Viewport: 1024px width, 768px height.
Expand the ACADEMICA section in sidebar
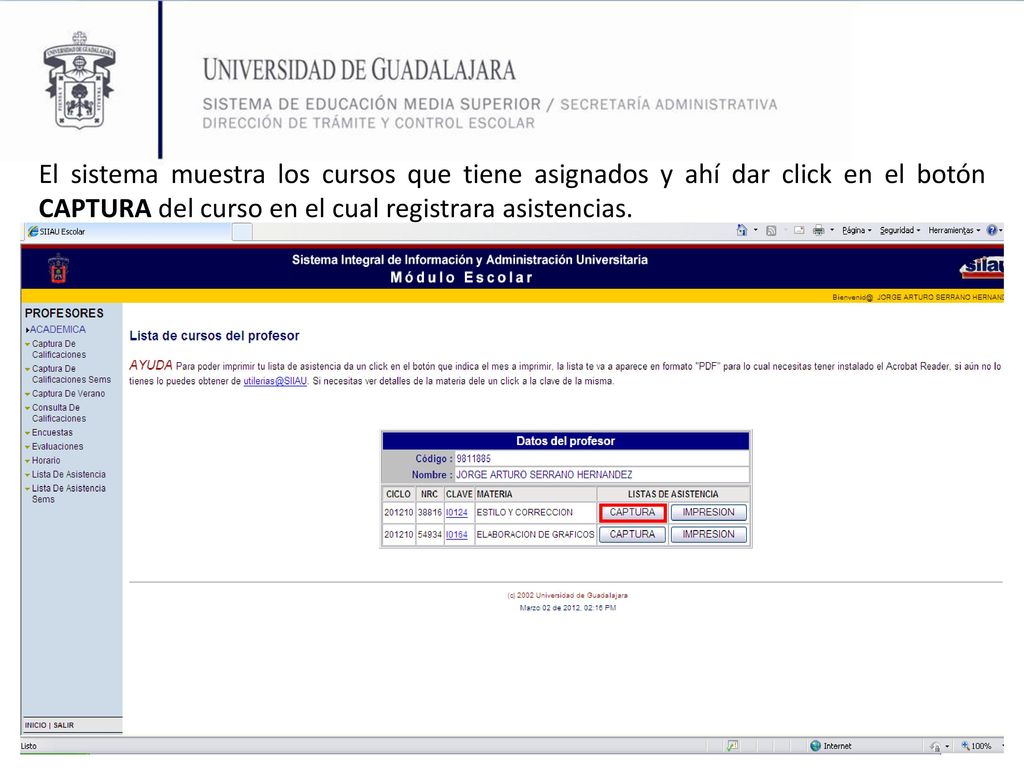(x=56, y=330)
